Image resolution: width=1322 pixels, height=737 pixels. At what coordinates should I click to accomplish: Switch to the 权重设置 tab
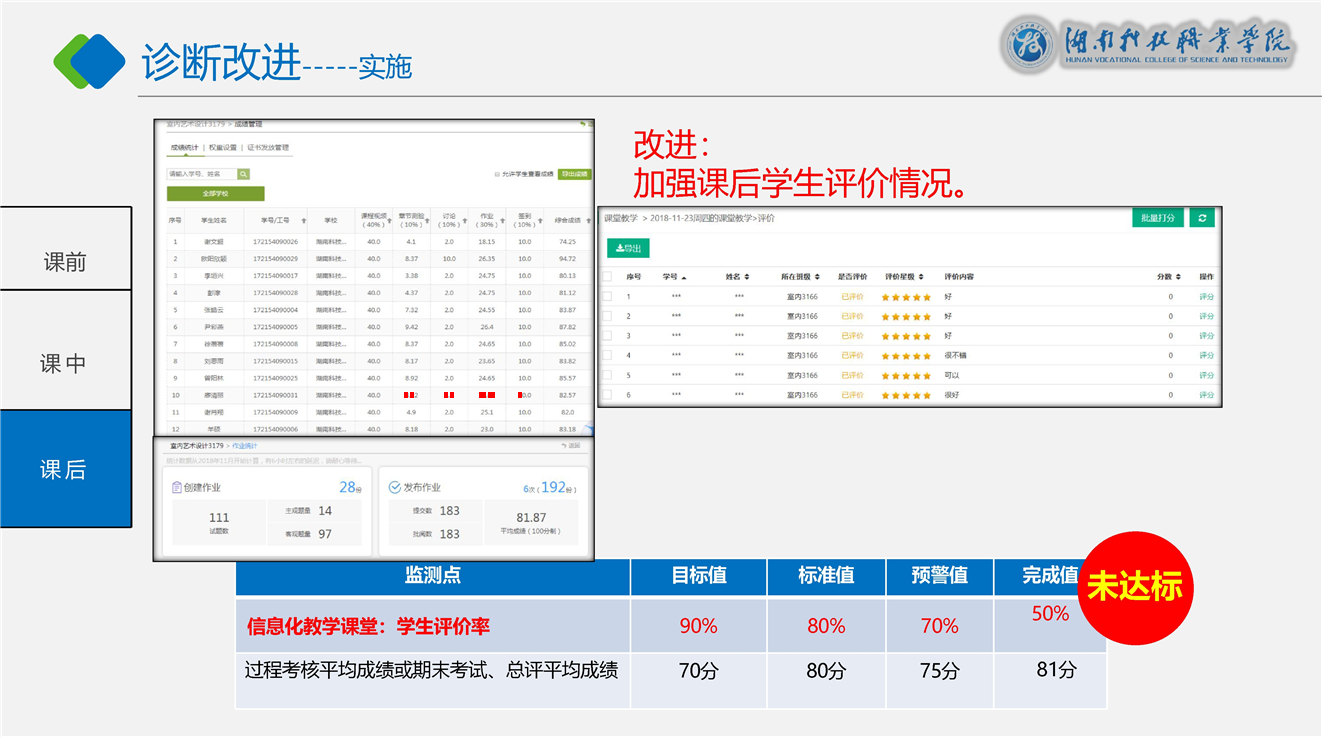(223, 148)
